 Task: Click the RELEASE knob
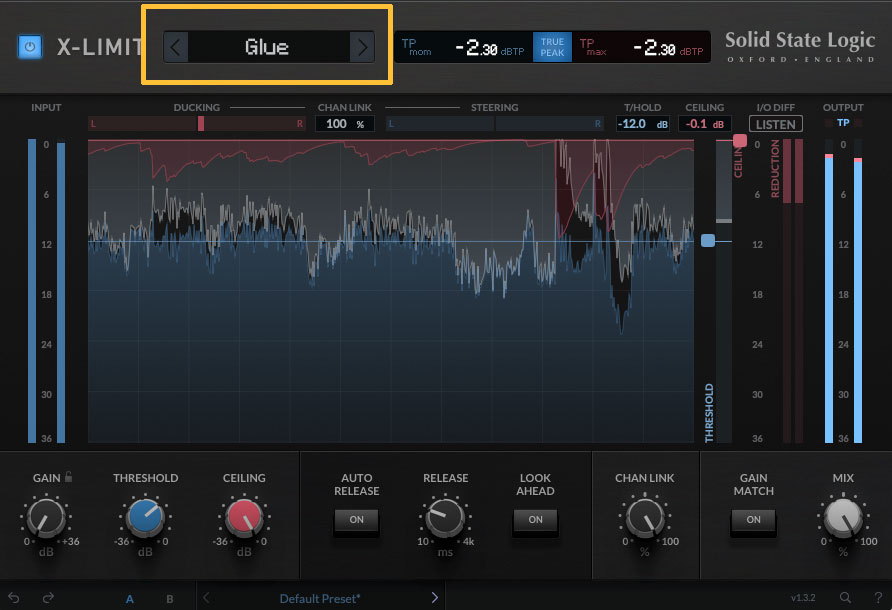[x=445, y=517]
